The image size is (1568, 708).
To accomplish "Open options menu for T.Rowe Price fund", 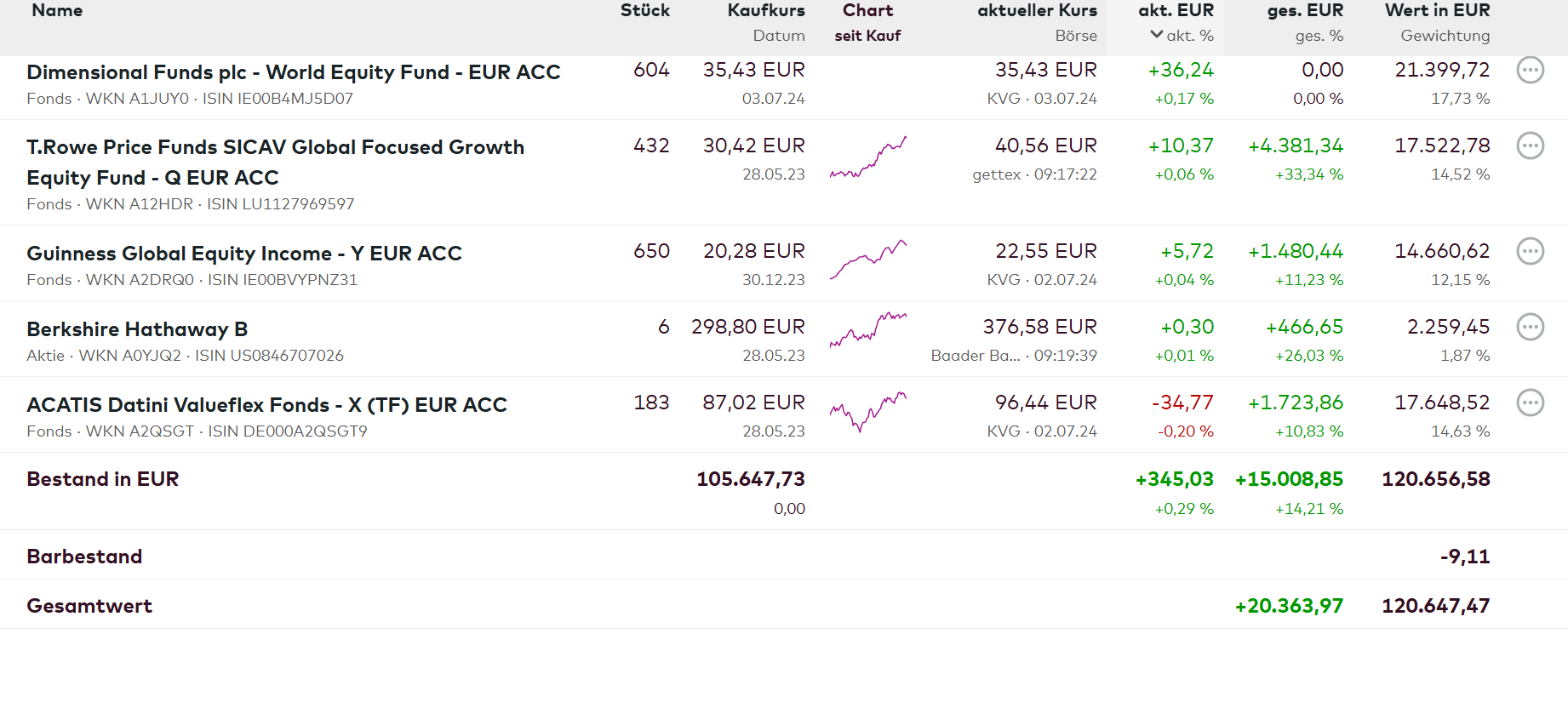I will pos(1530,146).
